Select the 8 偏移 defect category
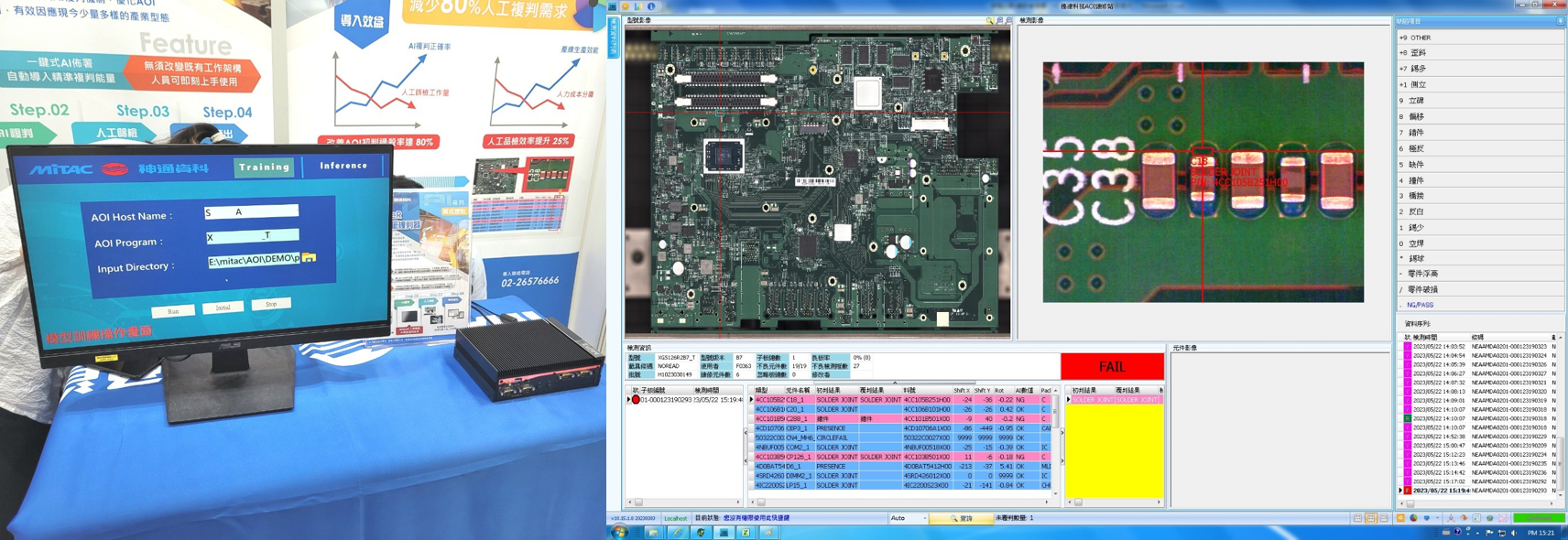This screenshot has height=540, width=1568. pos(1480,116)
